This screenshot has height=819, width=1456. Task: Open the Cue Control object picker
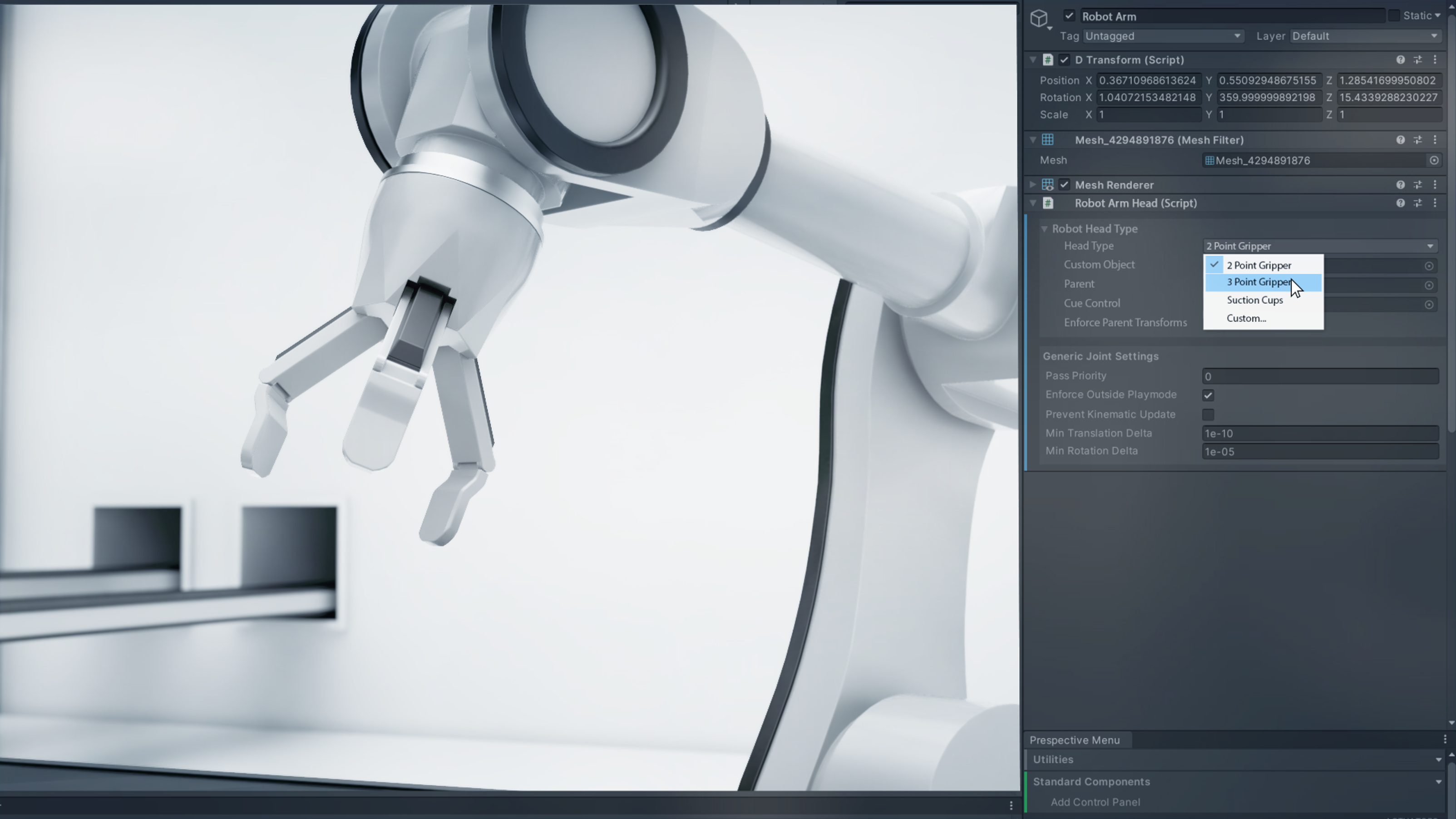pos(1429,305)
